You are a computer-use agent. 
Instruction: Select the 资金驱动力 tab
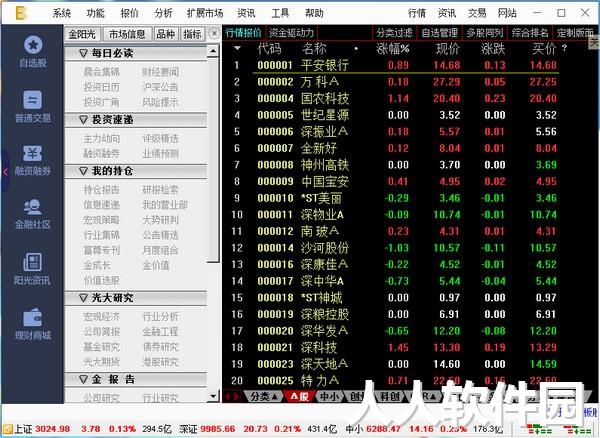click(x=291, y=33)
